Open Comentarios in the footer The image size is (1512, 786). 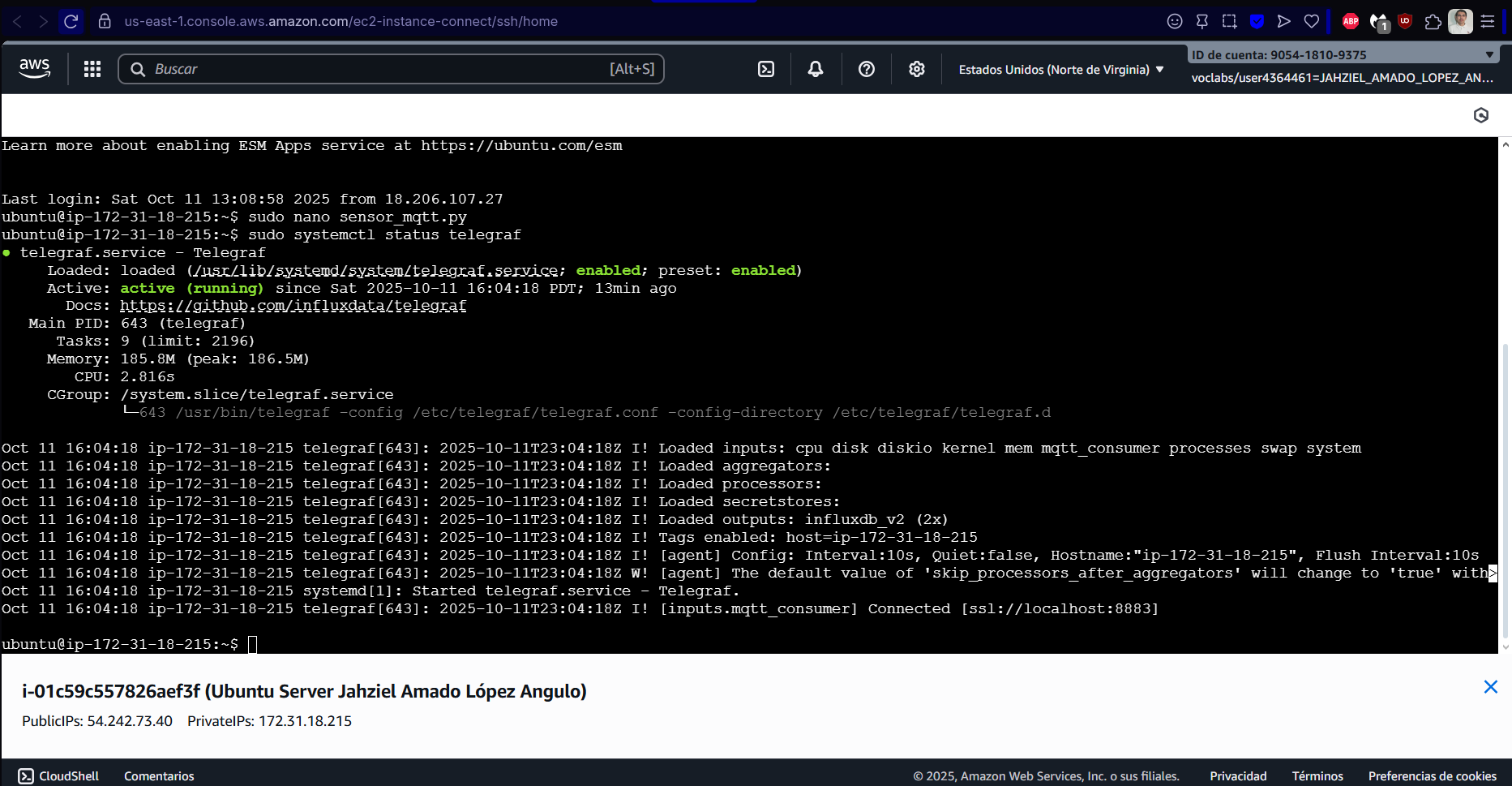pyautogui.click(x=159, y=776)
